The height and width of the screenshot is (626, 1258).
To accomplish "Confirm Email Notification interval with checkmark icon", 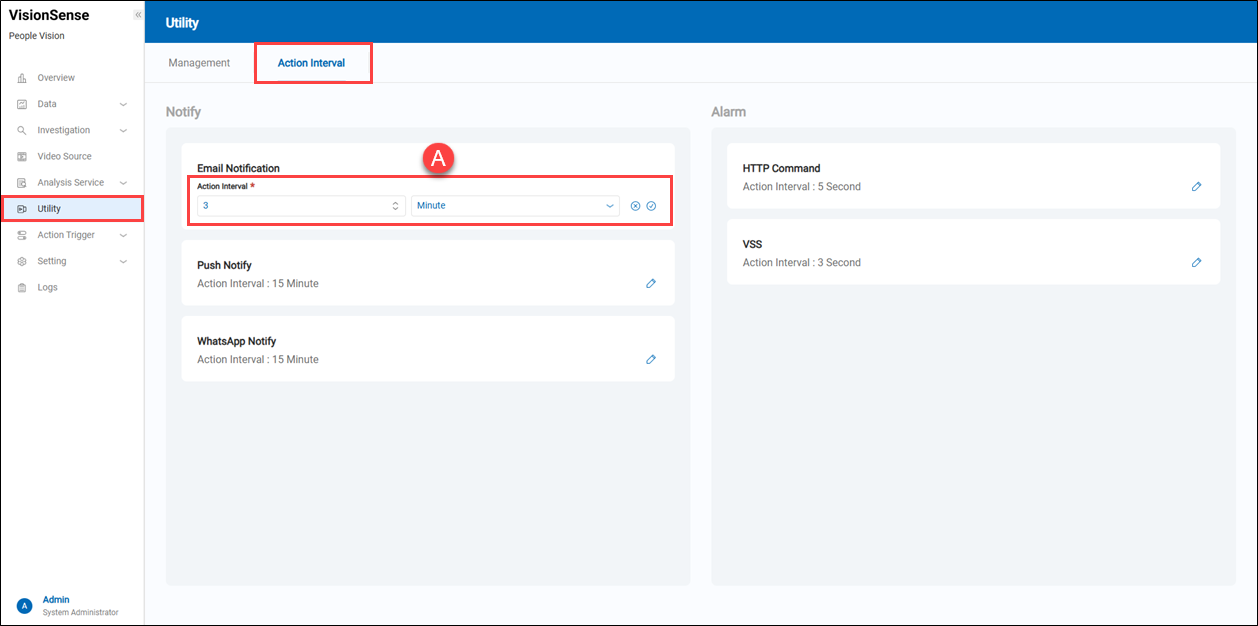I will pyautogui.click(x=651, y=206).
